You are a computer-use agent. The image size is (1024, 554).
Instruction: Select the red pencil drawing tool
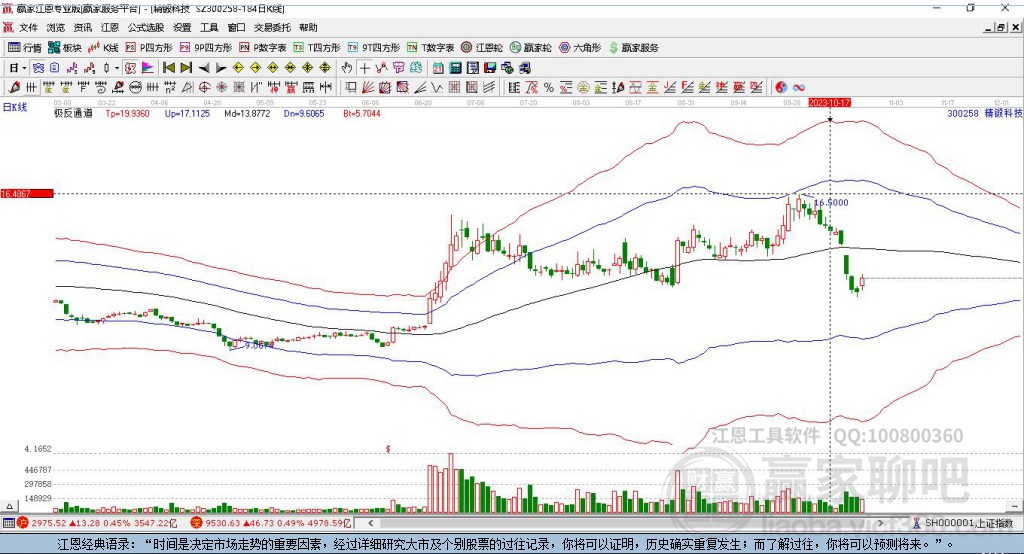[14, 88]
